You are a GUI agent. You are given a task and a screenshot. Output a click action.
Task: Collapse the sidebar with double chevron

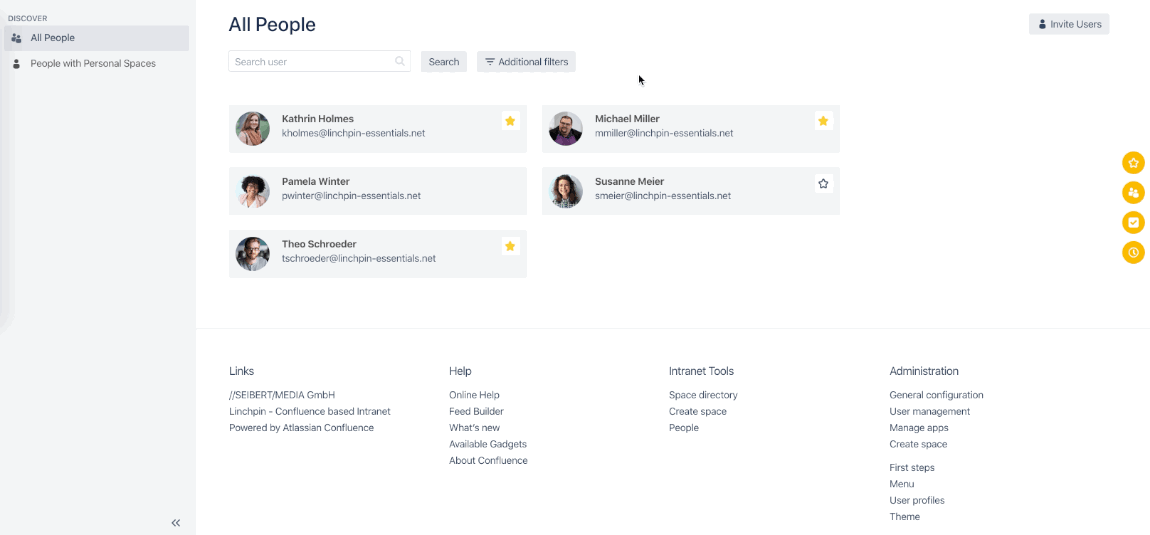tap(176, 522)
